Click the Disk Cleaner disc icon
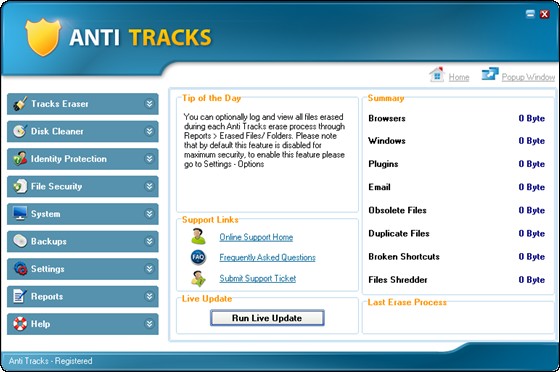 pyautogui.click(x=20, y=131)
